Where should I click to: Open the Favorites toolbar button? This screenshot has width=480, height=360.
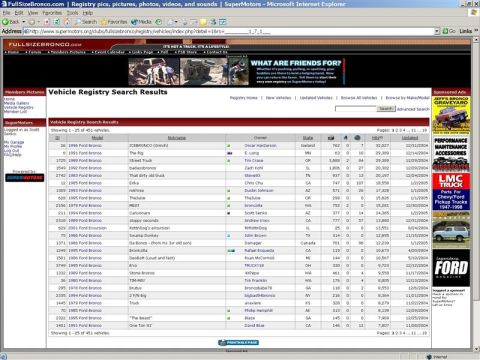click(114, 22)
